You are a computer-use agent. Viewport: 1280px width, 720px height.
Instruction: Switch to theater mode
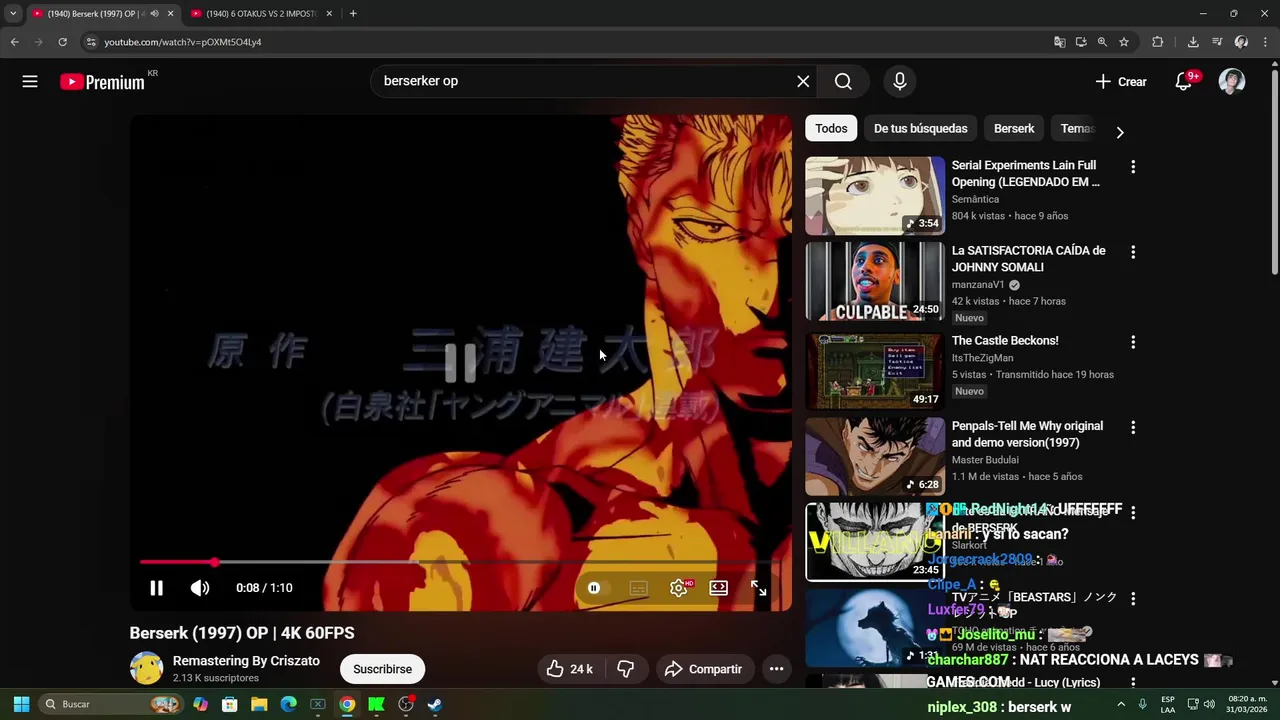click(719, 588)
